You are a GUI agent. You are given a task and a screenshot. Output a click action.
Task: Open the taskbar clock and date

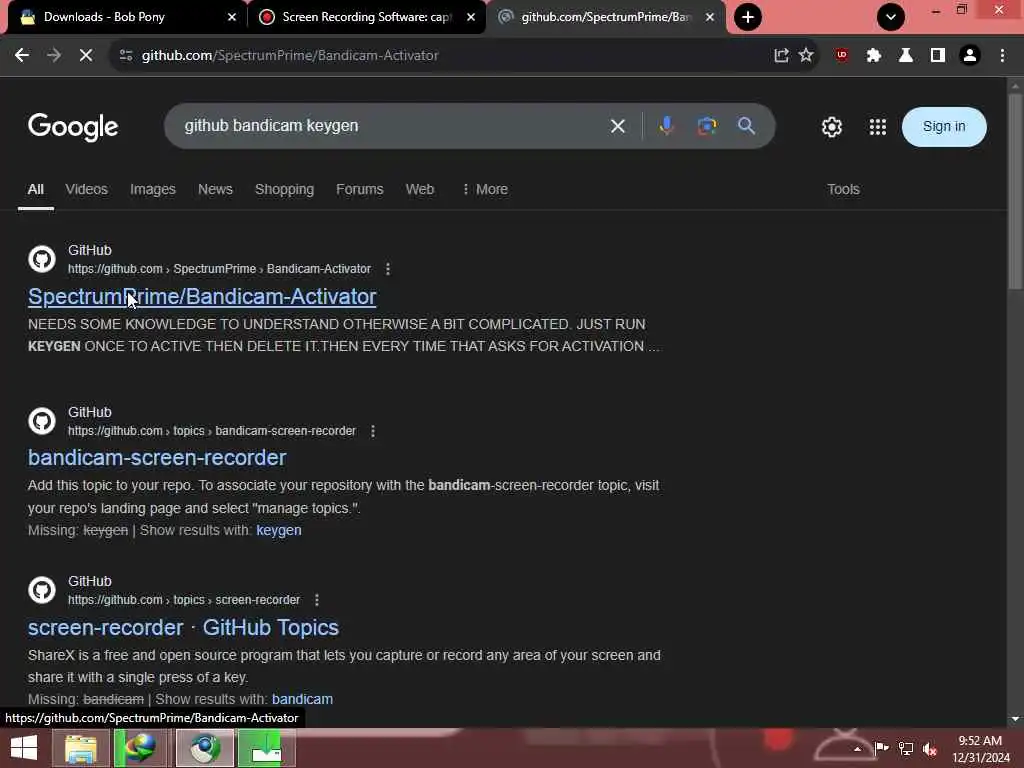point(980,749)
